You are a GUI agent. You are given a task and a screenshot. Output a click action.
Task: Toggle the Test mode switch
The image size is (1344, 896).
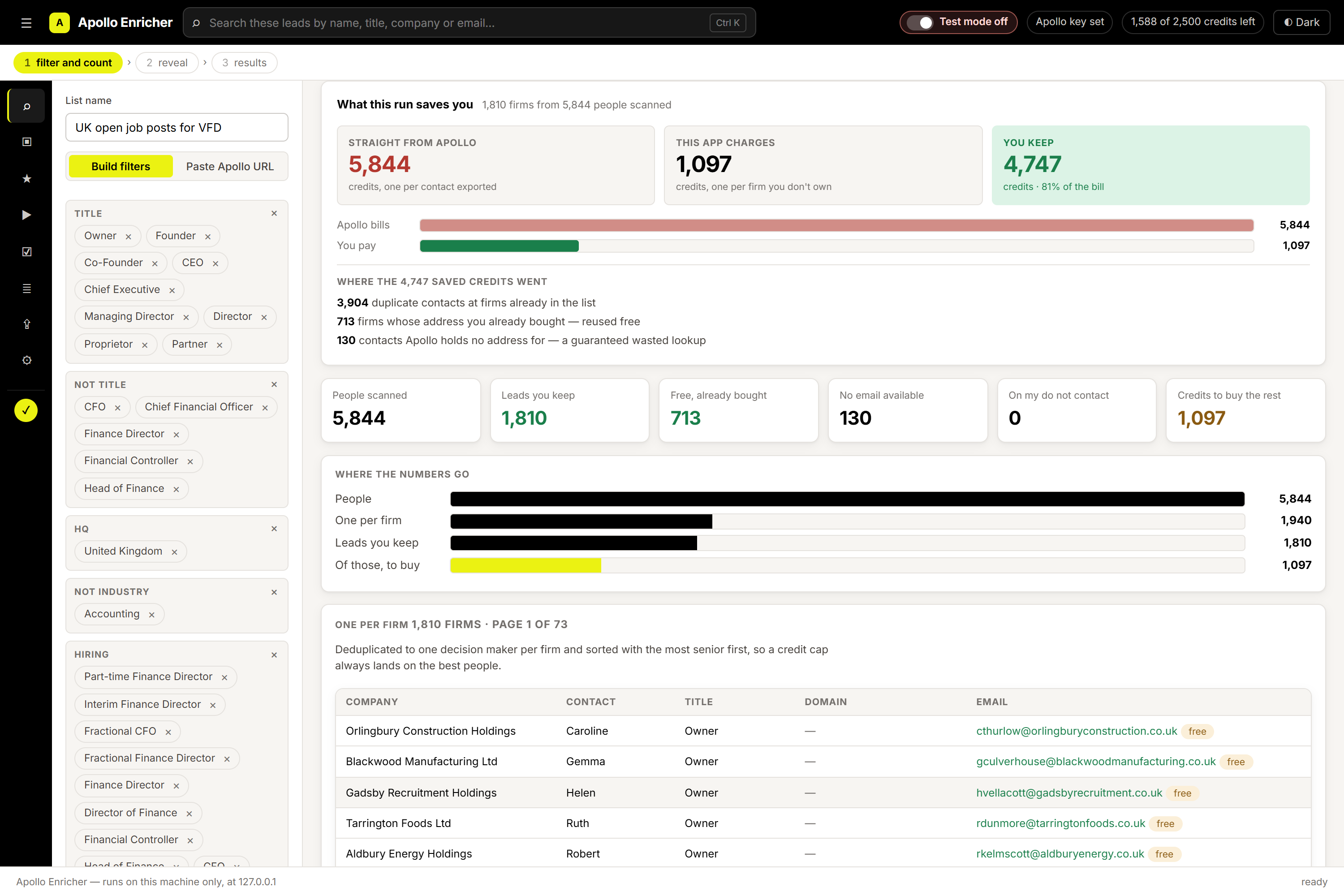point(920,22)
